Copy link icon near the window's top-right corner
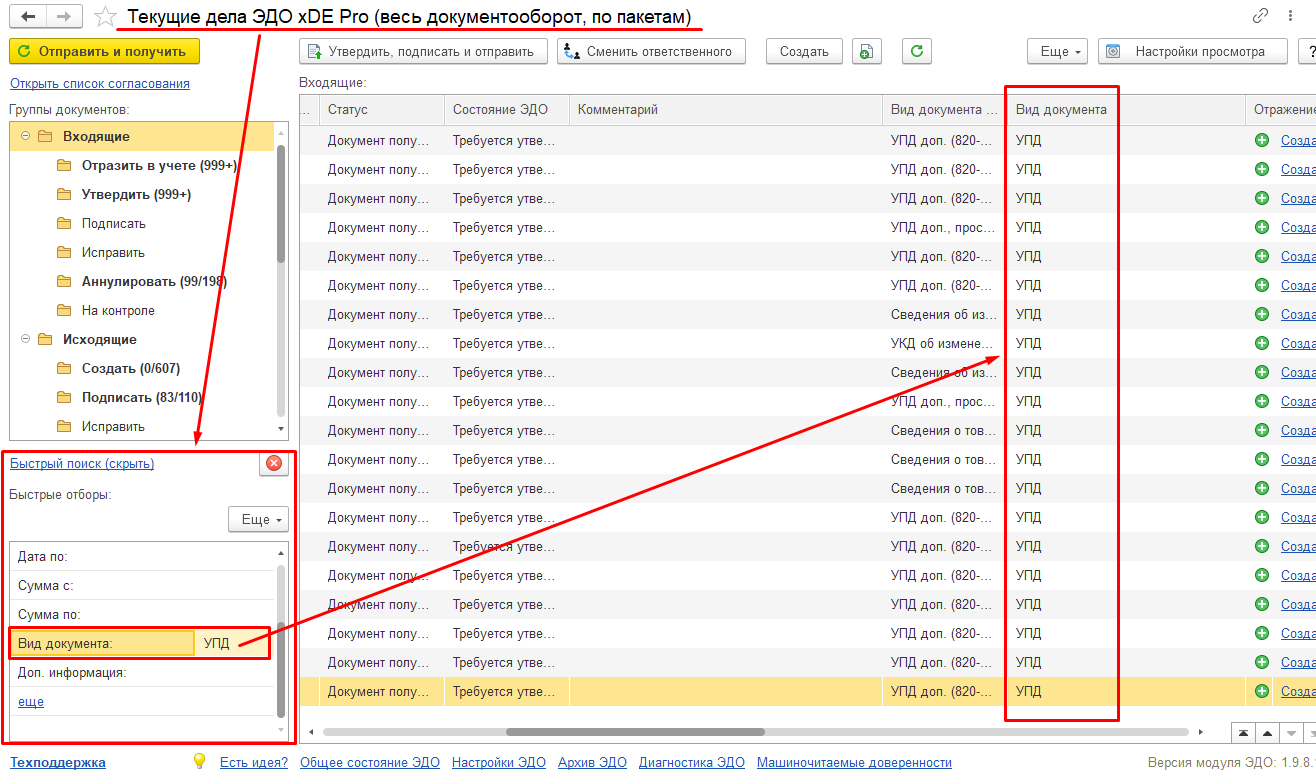This screenshot has width=1316, height=775. click(1260, 16)
